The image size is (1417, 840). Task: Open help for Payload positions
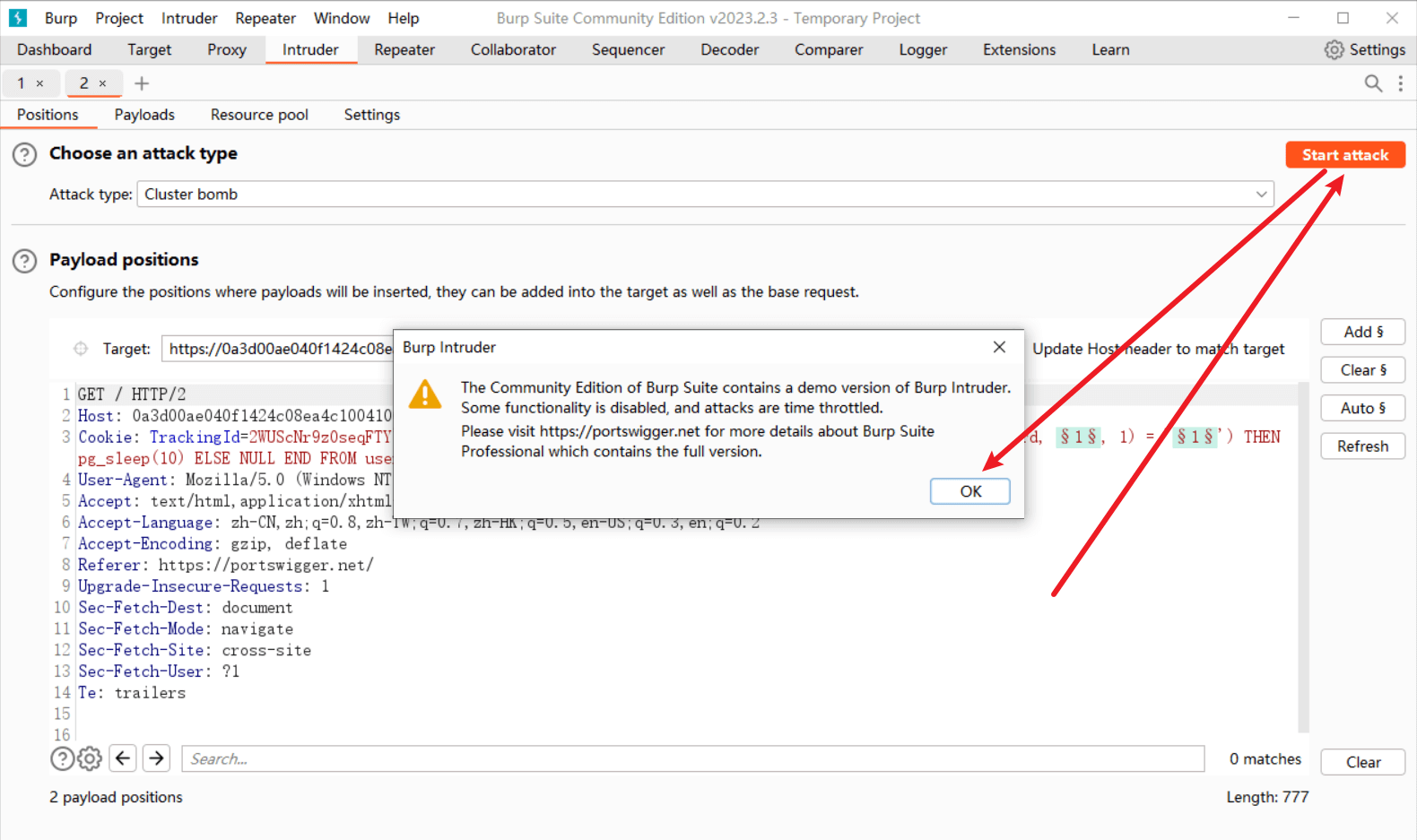[24, 261]
